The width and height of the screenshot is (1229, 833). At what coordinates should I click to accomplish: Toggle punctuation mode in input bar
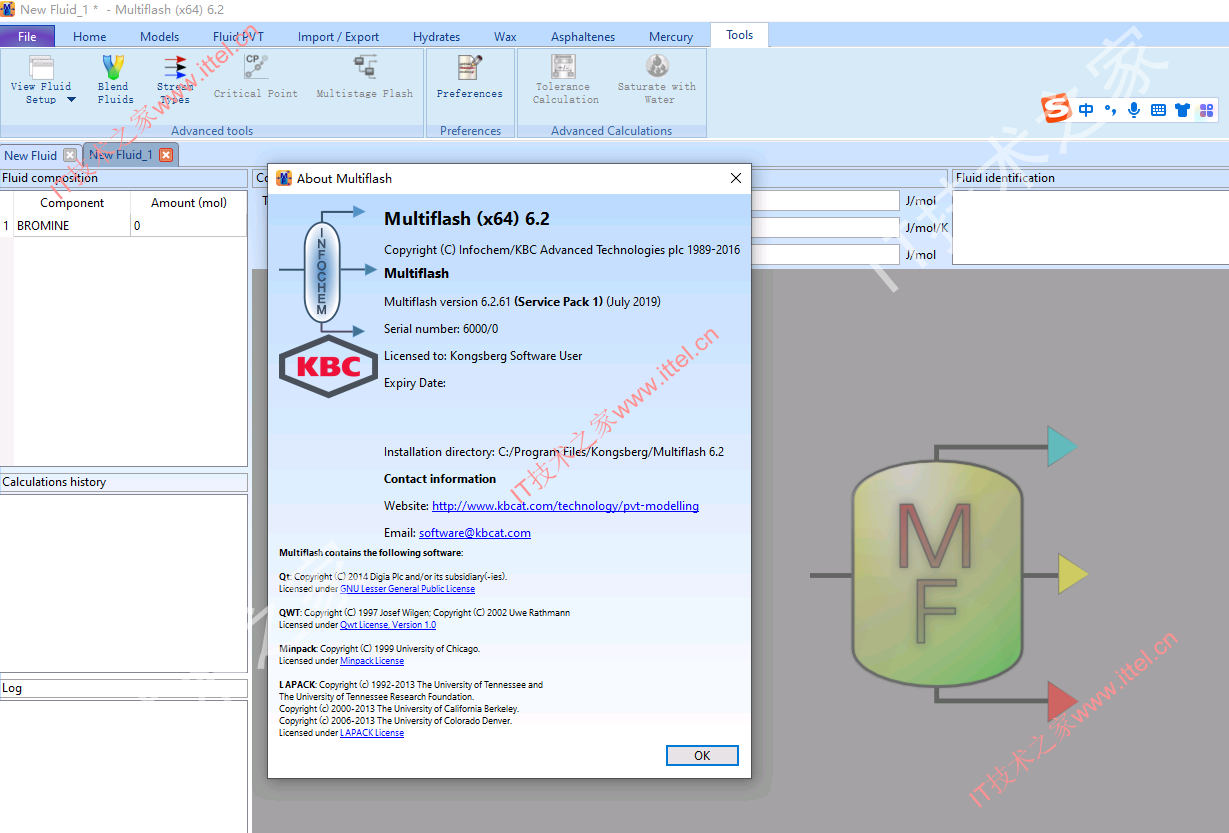(1111, 110)
